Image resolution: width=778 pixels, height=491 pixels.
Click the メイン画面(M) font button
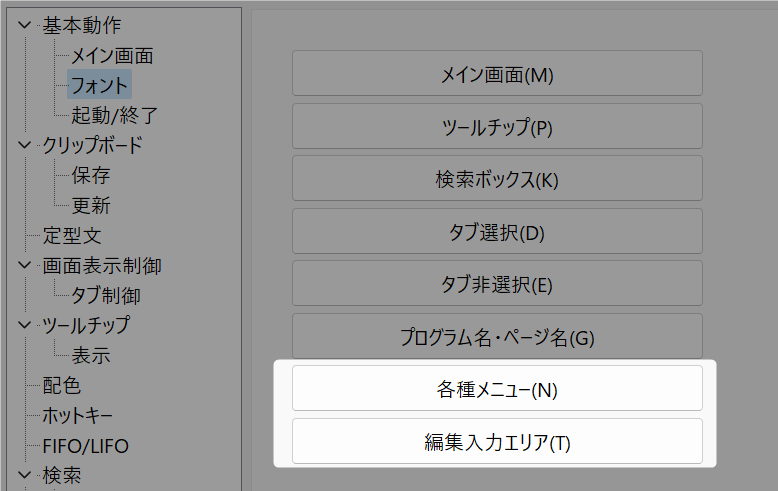pyautogui.click(x=497, y=73)
